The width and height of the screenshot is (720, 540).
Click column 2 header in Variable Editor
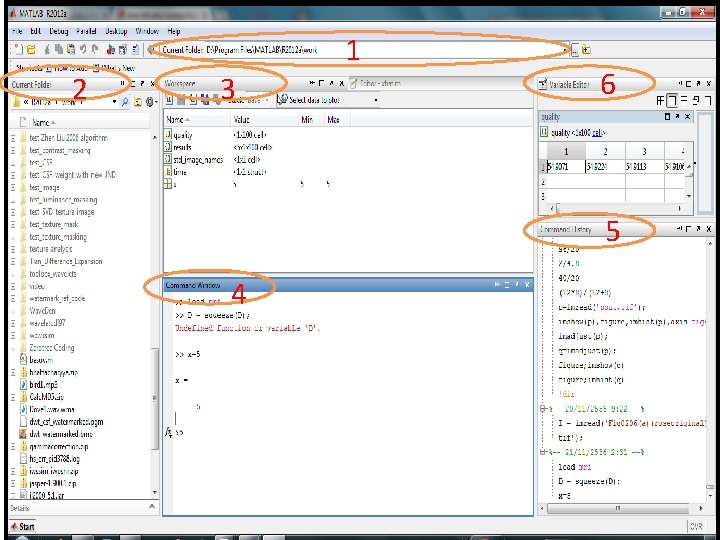pyautogui.click(x=605, y=152)
